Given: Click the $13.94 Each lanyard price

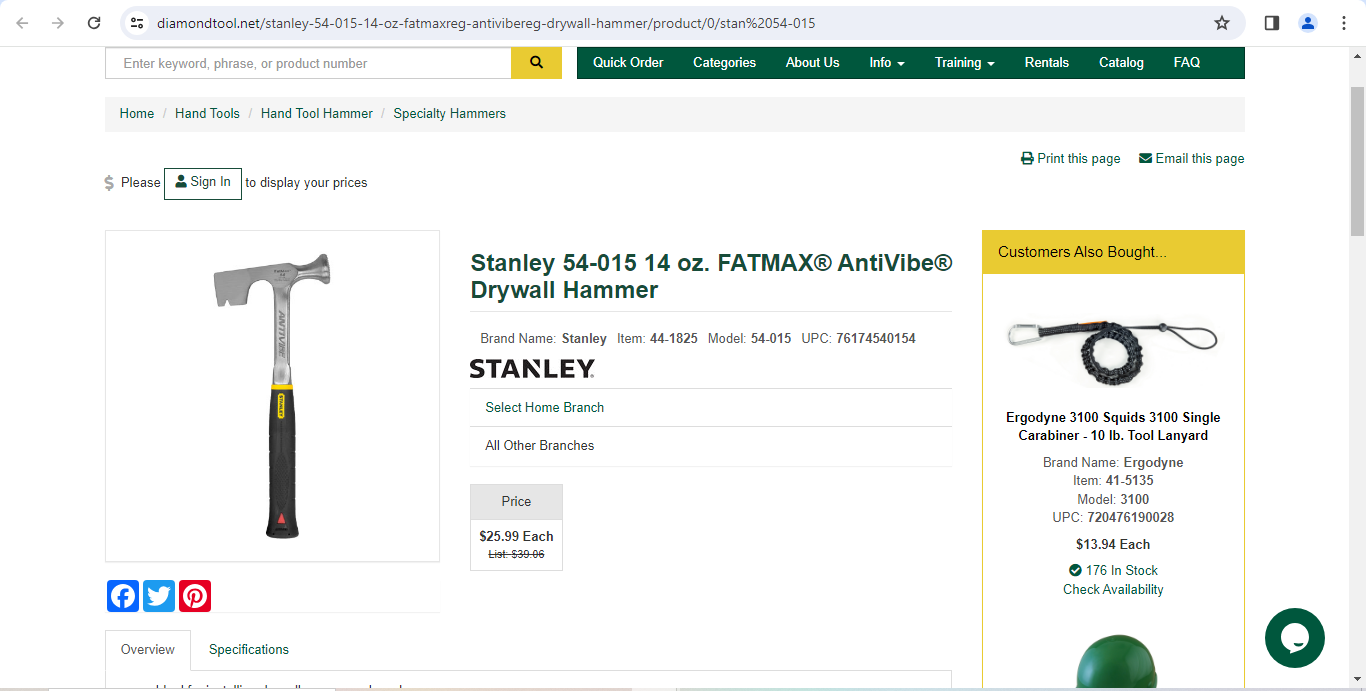Looking at the screenshot, I should pos(1113,544).
